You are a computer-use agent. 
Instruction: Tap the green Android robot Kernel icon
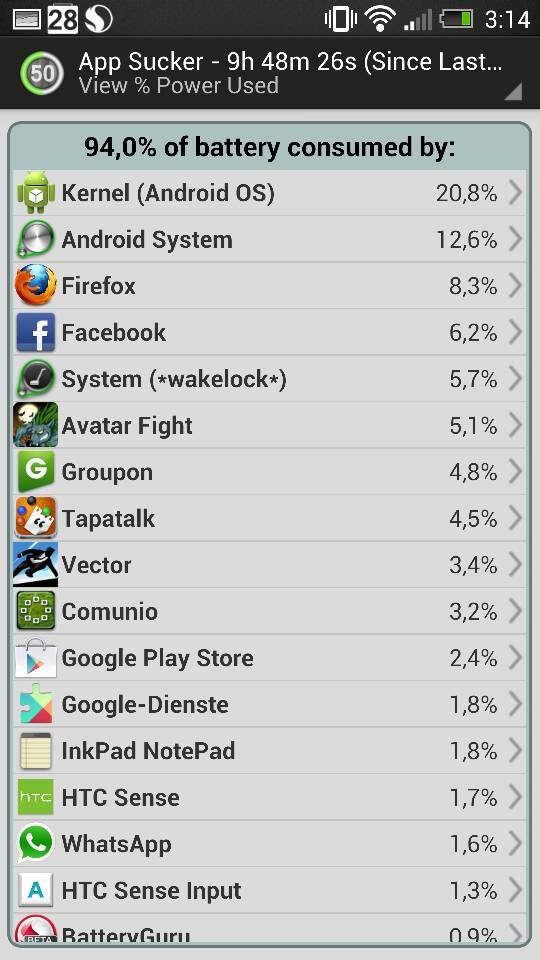click(36, 192)
